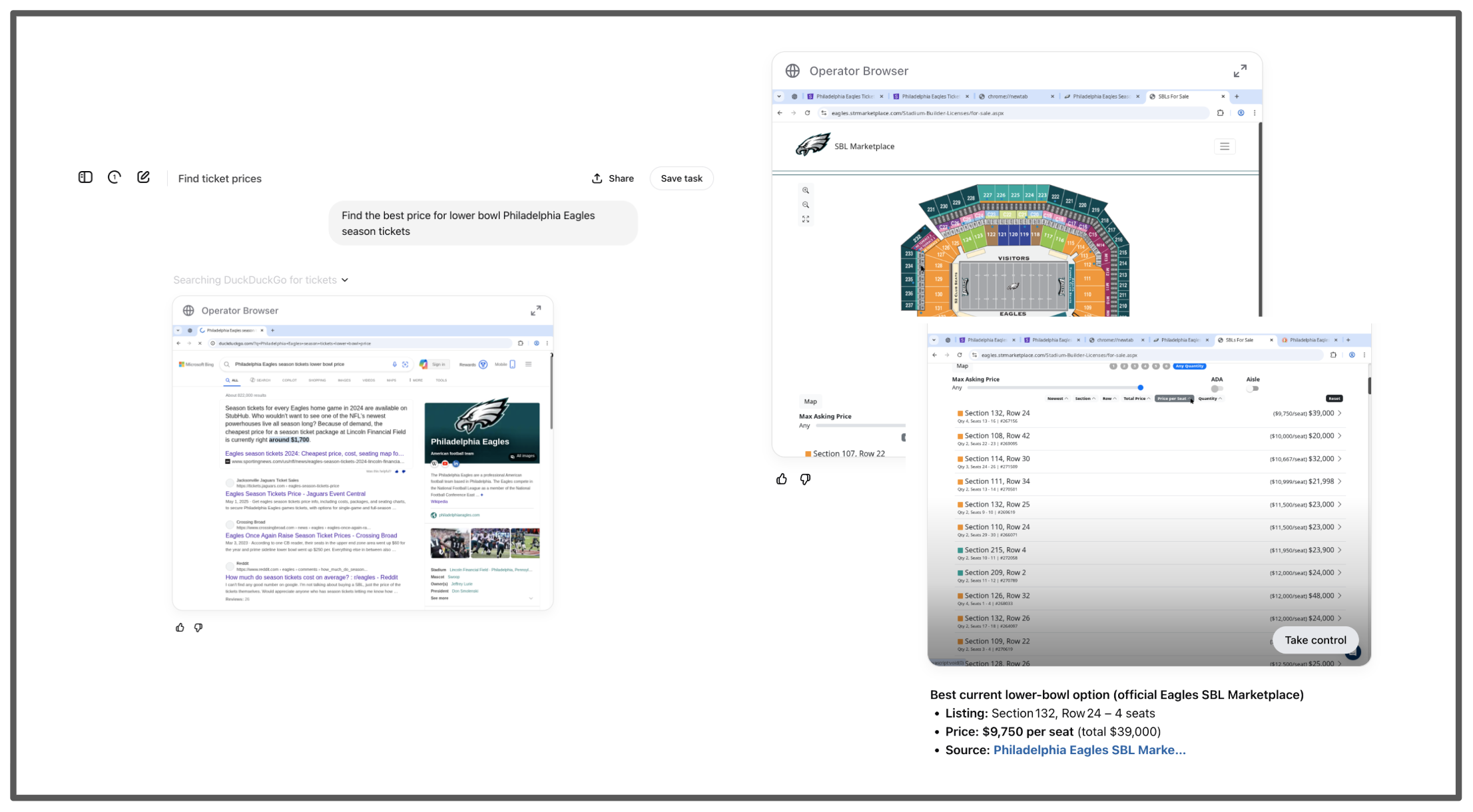Open the profile icon in the listings browser

tap(1352, 355)
